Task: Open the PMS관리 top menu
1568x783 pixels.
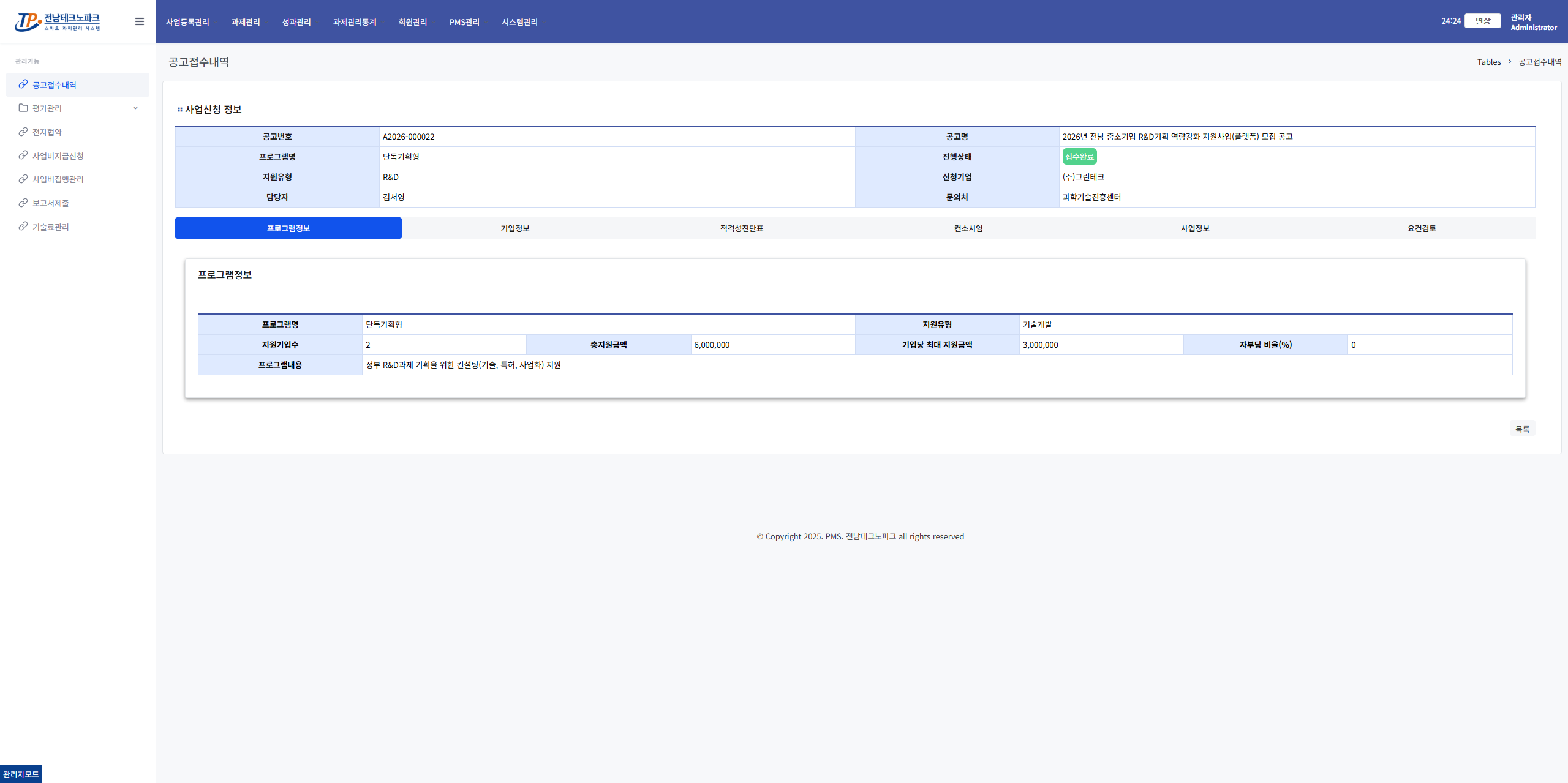Action: (x=464, y=22)
